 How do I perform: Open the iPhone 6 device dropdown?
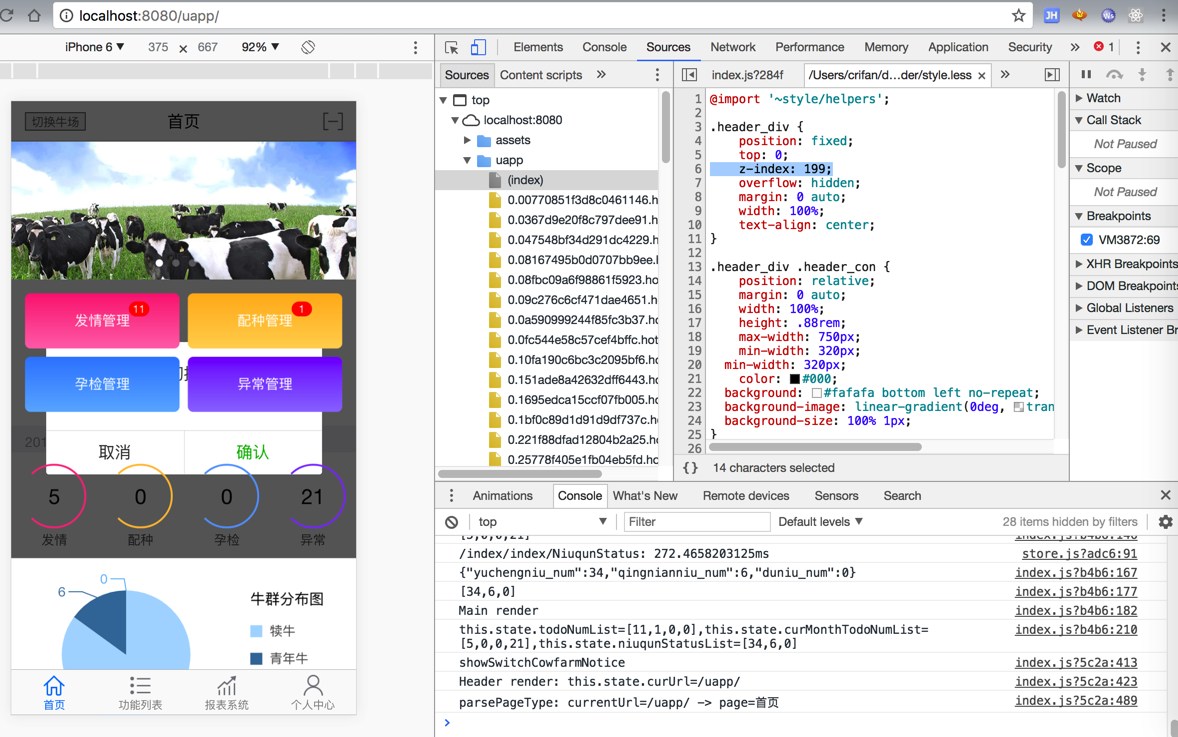pos(94,47)
